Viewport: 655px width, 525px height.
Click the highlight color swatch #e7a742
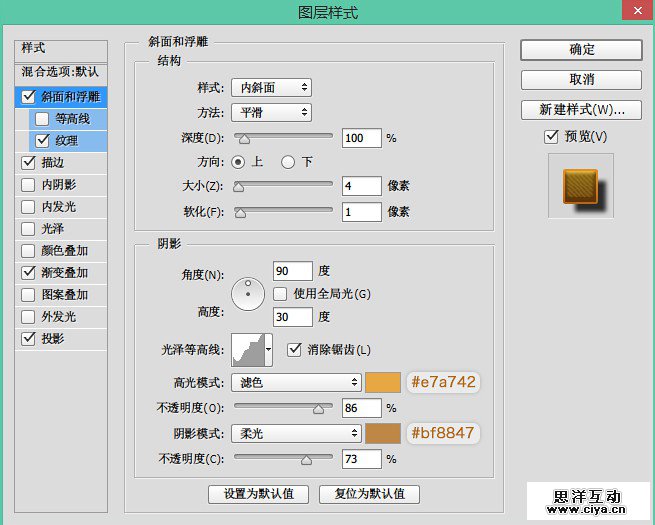tap(383, 382)
